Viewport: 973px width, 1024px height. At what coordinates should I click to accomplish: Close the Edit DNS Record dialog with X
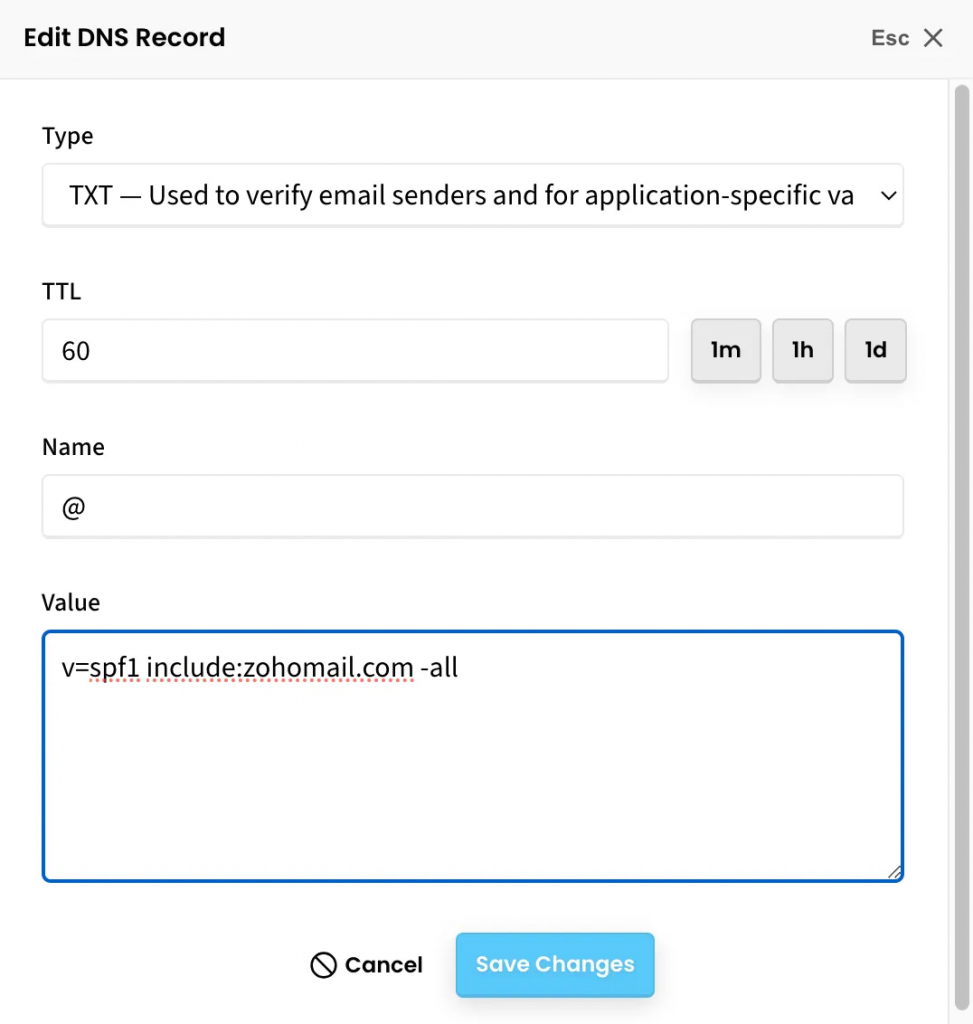click(x=933, y=38)
